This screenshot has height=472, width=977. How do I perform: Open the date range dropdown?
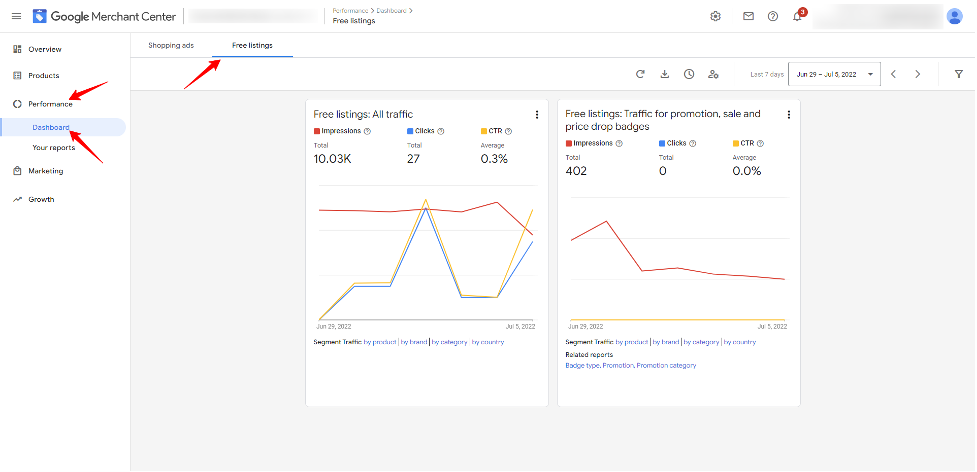834,74
